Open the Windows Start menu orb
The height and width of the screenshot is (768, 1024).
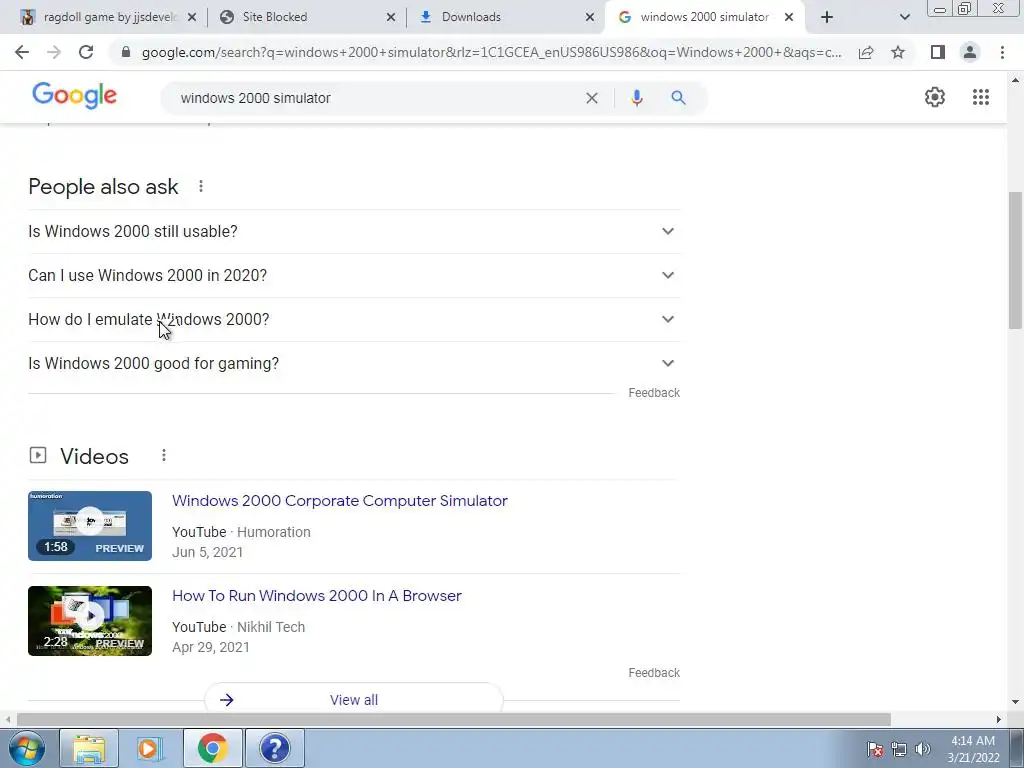coord(25,748)
